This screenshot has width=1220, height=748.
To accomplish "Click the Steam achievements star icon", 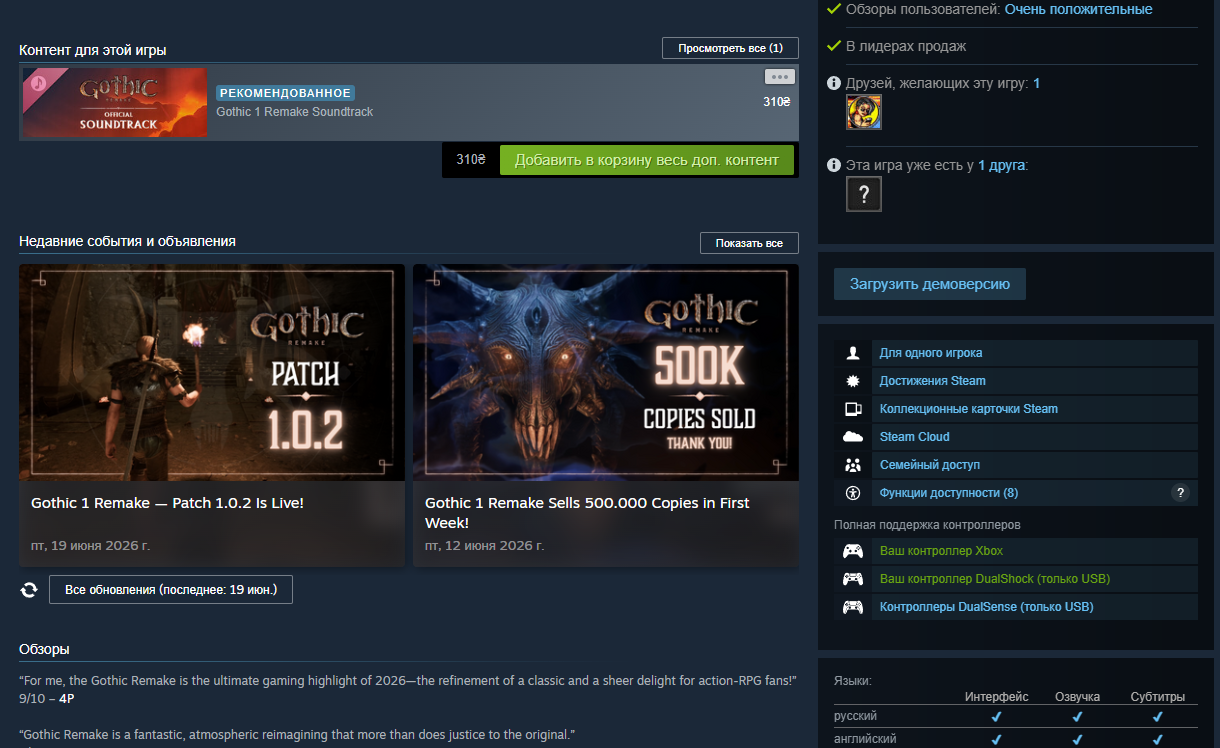I will coord(853,381).
